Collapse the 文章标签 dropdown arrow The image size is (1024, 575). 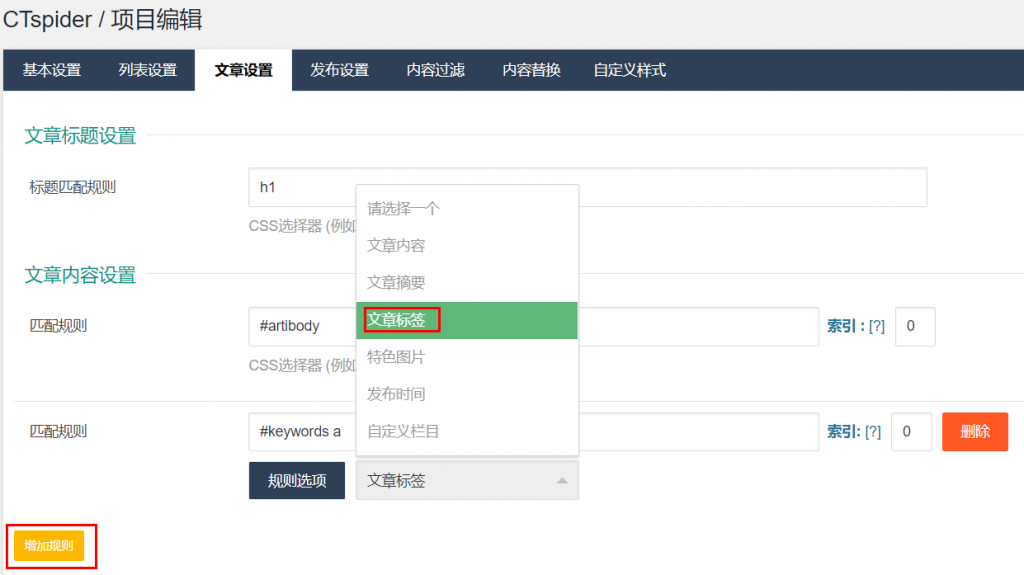pyautogui.click(x=562, y=481)
